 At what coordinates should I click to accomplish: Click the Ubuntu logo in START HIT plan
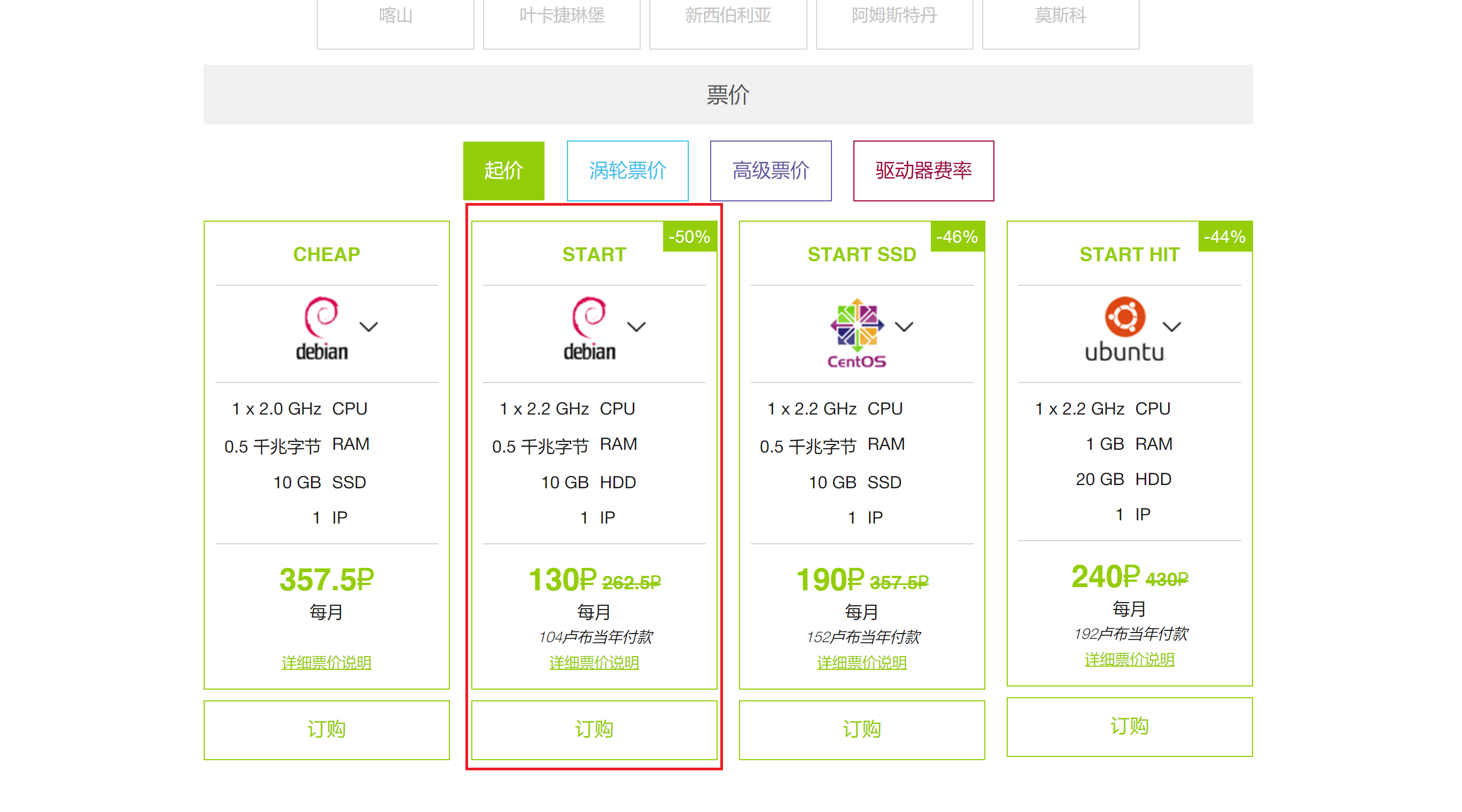pyautogui.click(x=1124, y=329)
